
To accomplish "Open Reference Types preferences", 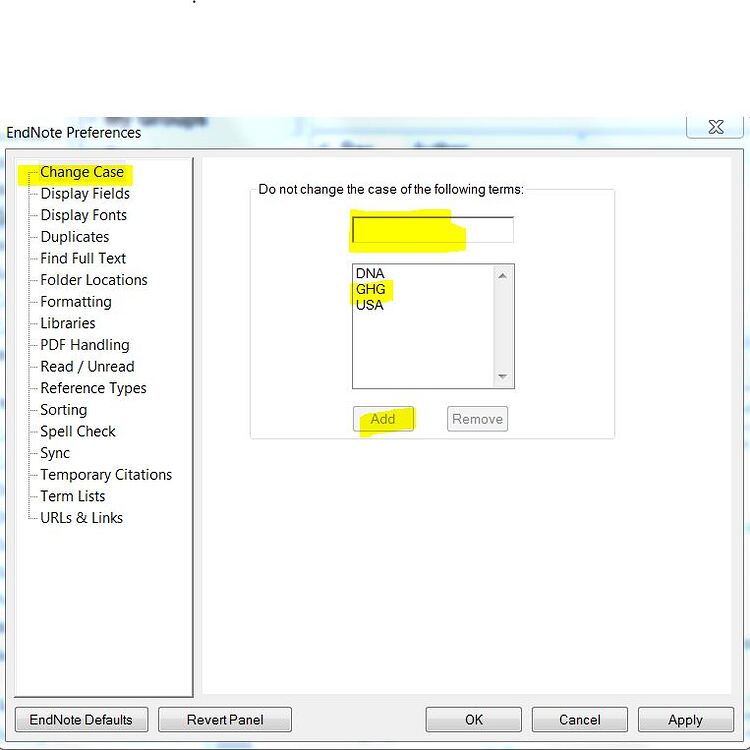I will (x=94, y=388).
